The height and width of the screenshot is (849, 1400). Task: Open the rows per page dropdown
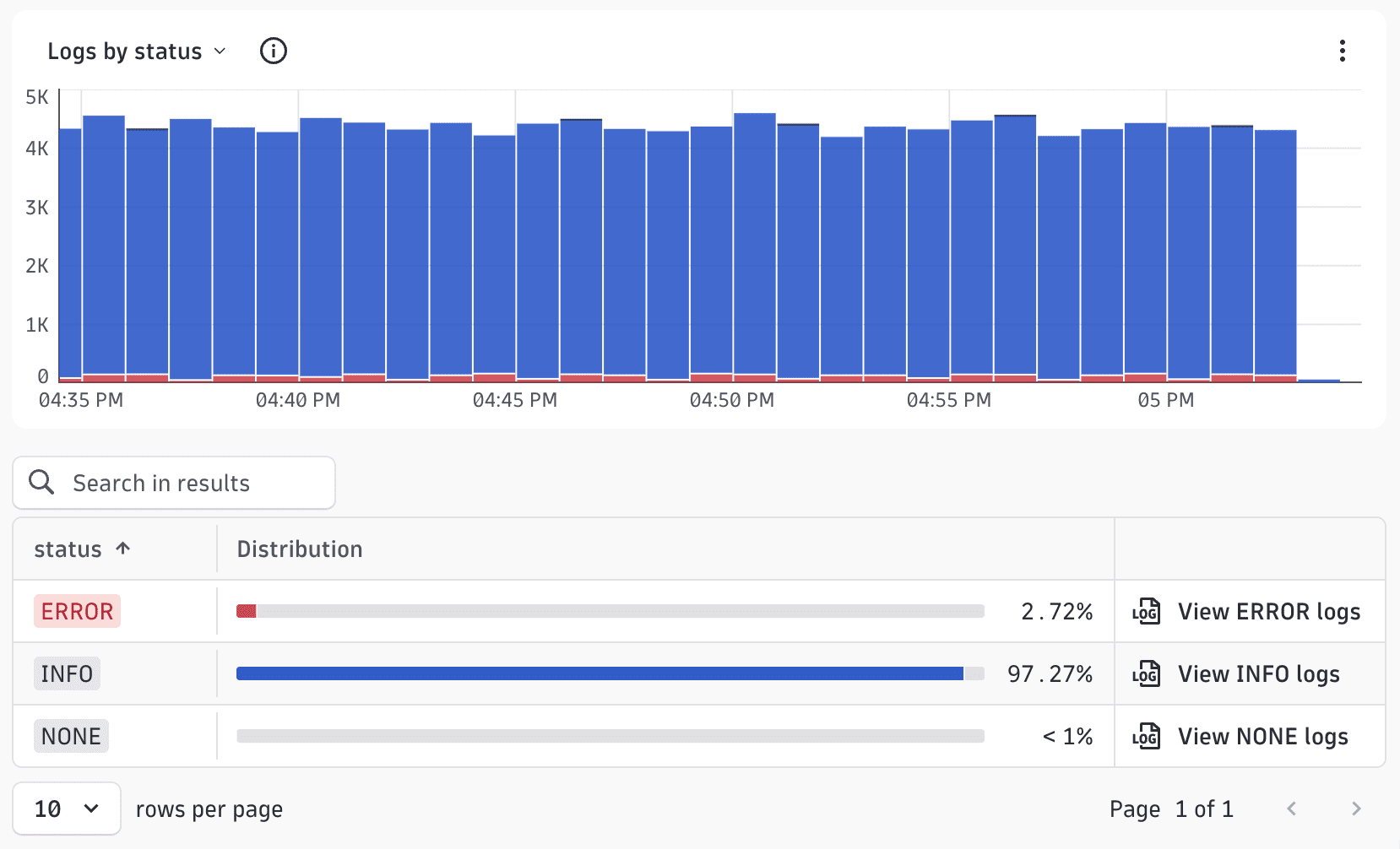(67, 808)
